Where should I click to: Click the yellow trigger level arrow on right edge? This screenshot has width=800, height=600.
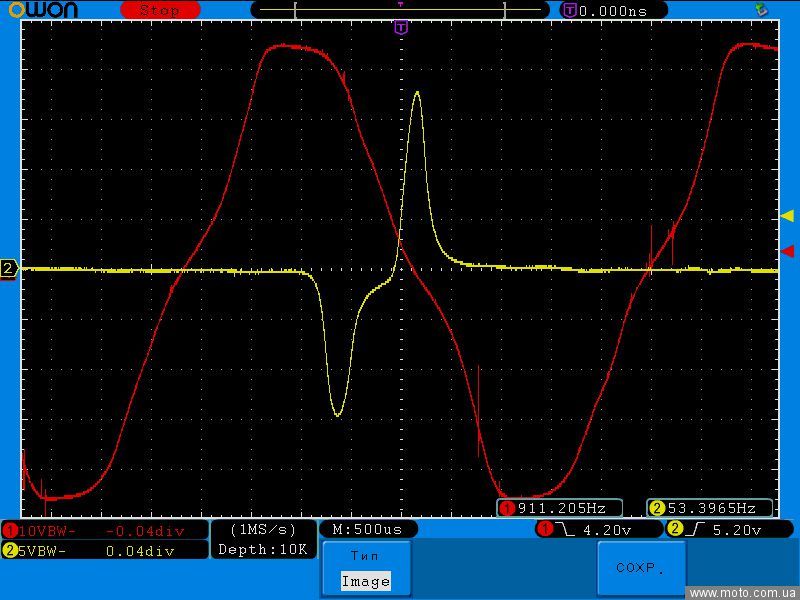[787, 216]
